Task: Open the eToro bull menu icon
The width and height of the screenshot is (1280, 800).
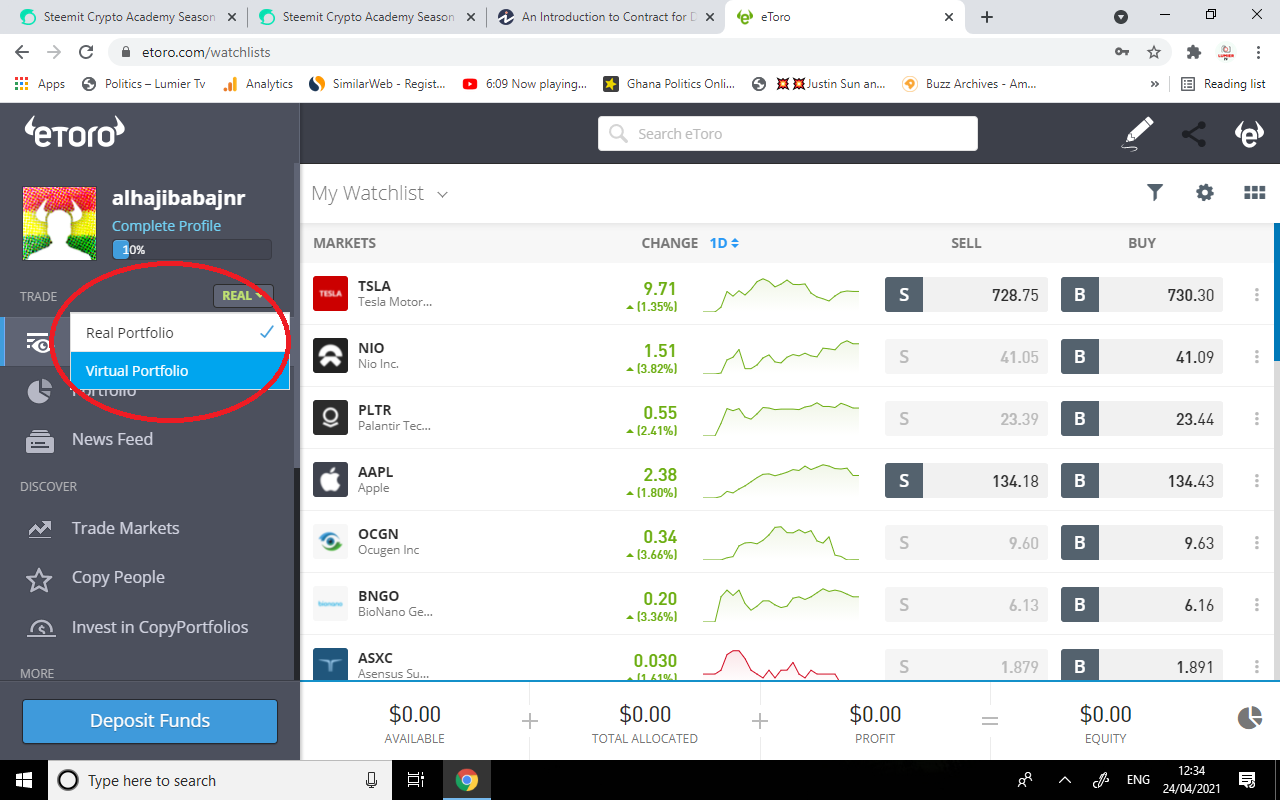Action: tap(1249, 134)
